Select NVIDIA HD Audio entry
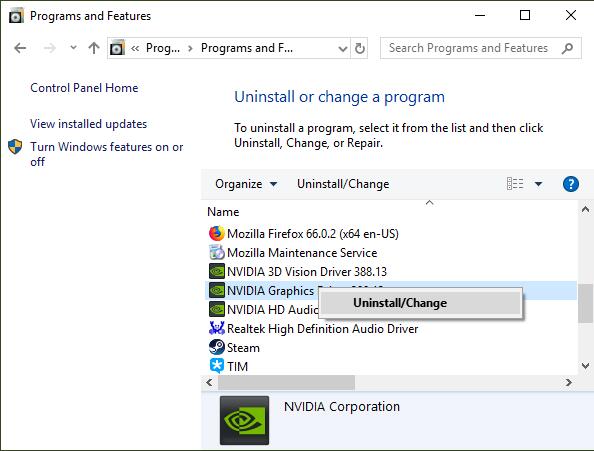 pos(273,309)
